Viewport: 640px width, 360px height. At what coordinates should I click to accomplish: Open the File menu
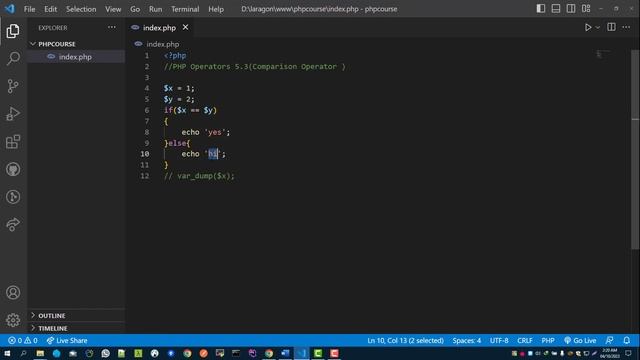(x=29, y=9)
